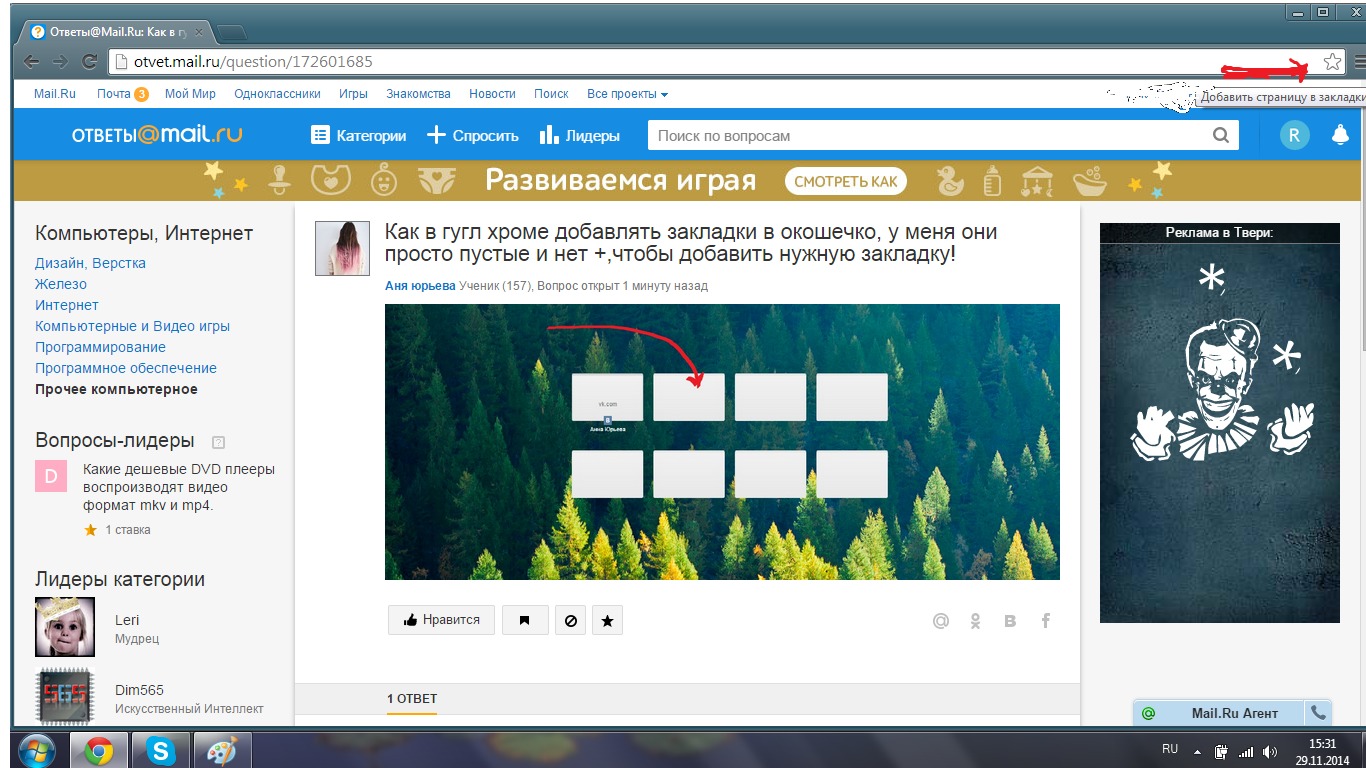
Task: Select Прочее компьютерное category
Action: pos(116,389)
